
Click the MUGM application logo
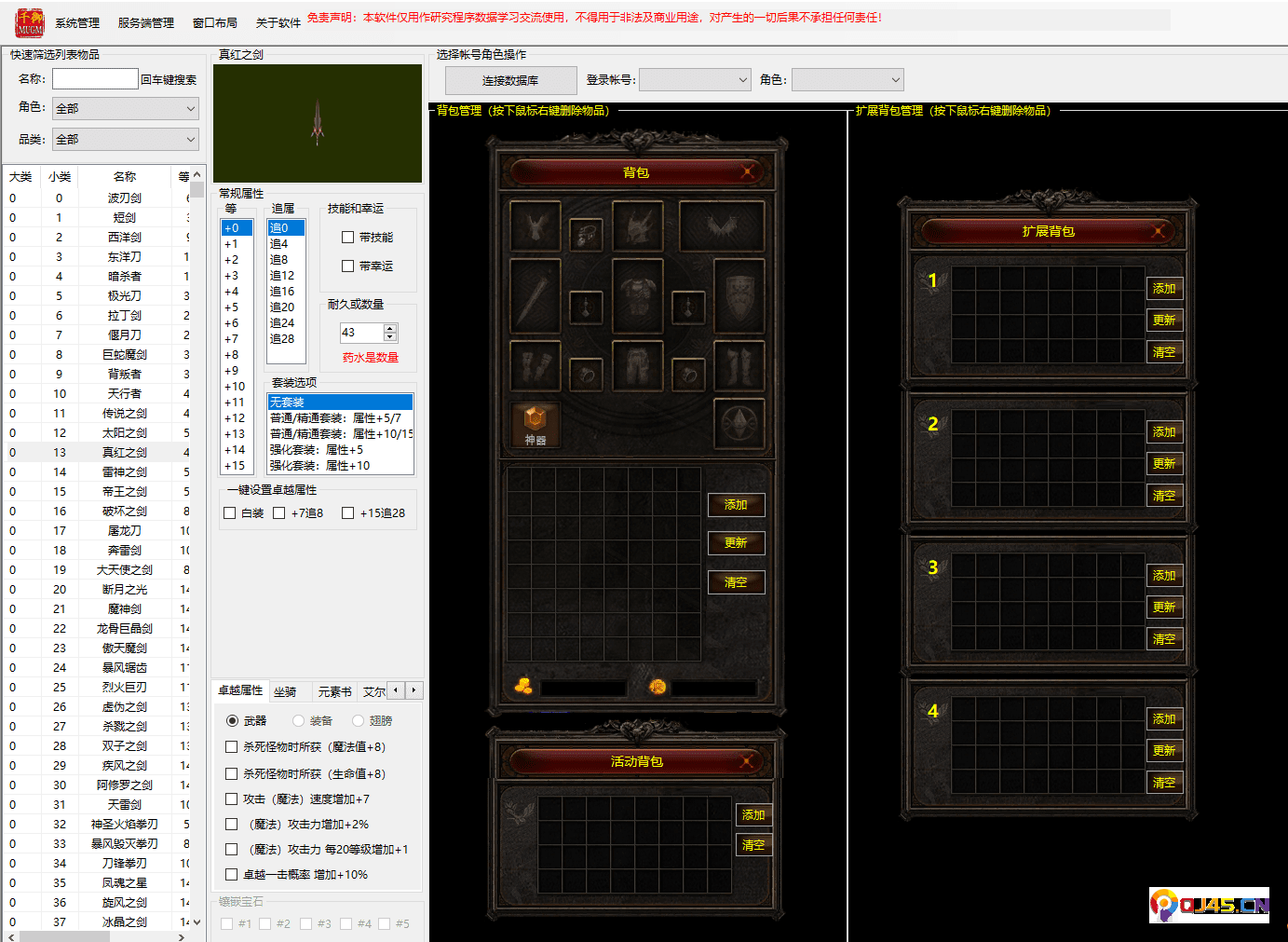(30, 22)
